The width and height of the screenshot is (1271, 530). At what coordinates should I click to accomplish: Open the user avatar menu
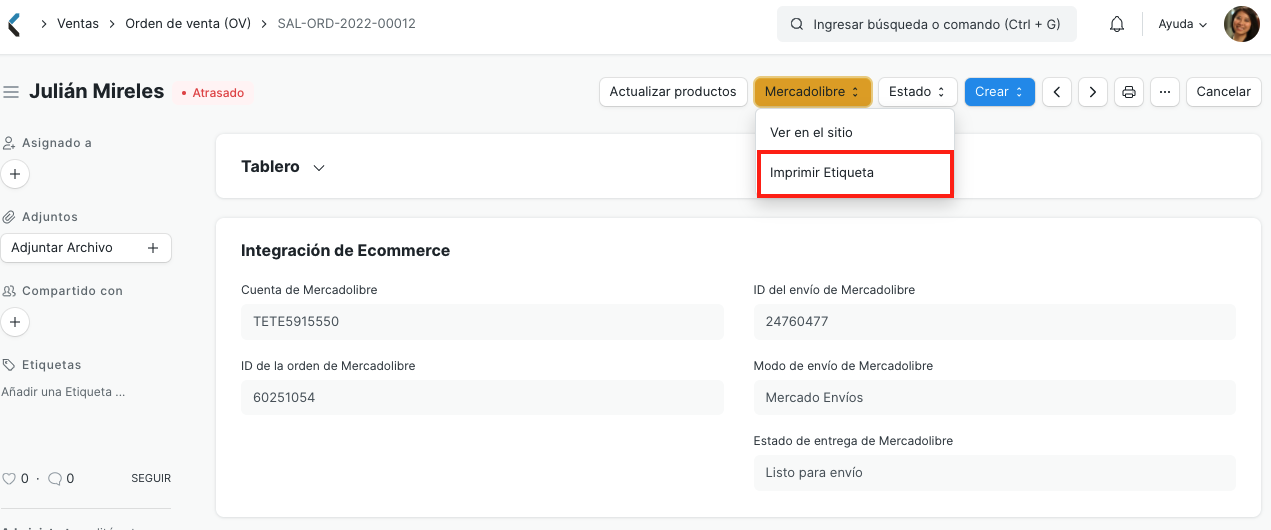(x=1242, y=24)
